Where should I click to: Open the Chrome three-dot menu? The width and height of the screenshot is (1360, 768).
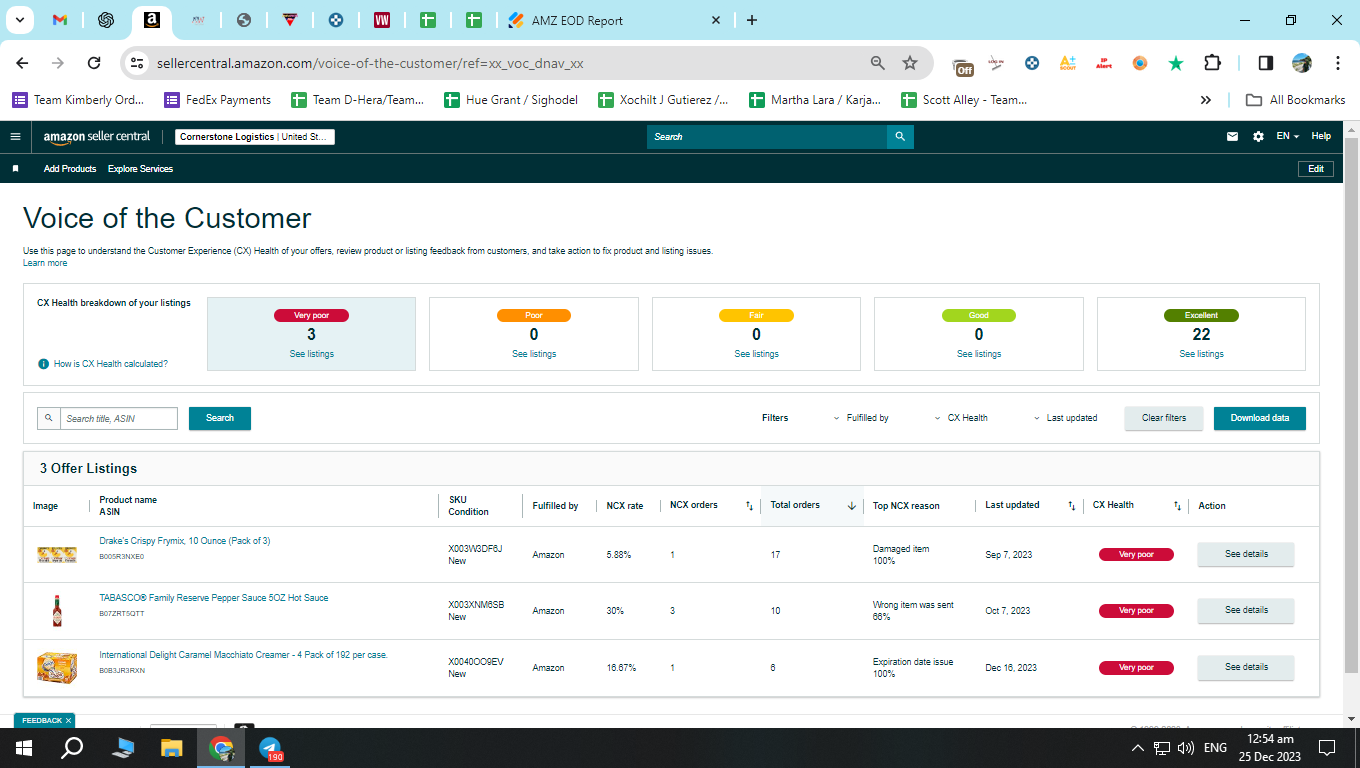click(x=1338, y=63)
